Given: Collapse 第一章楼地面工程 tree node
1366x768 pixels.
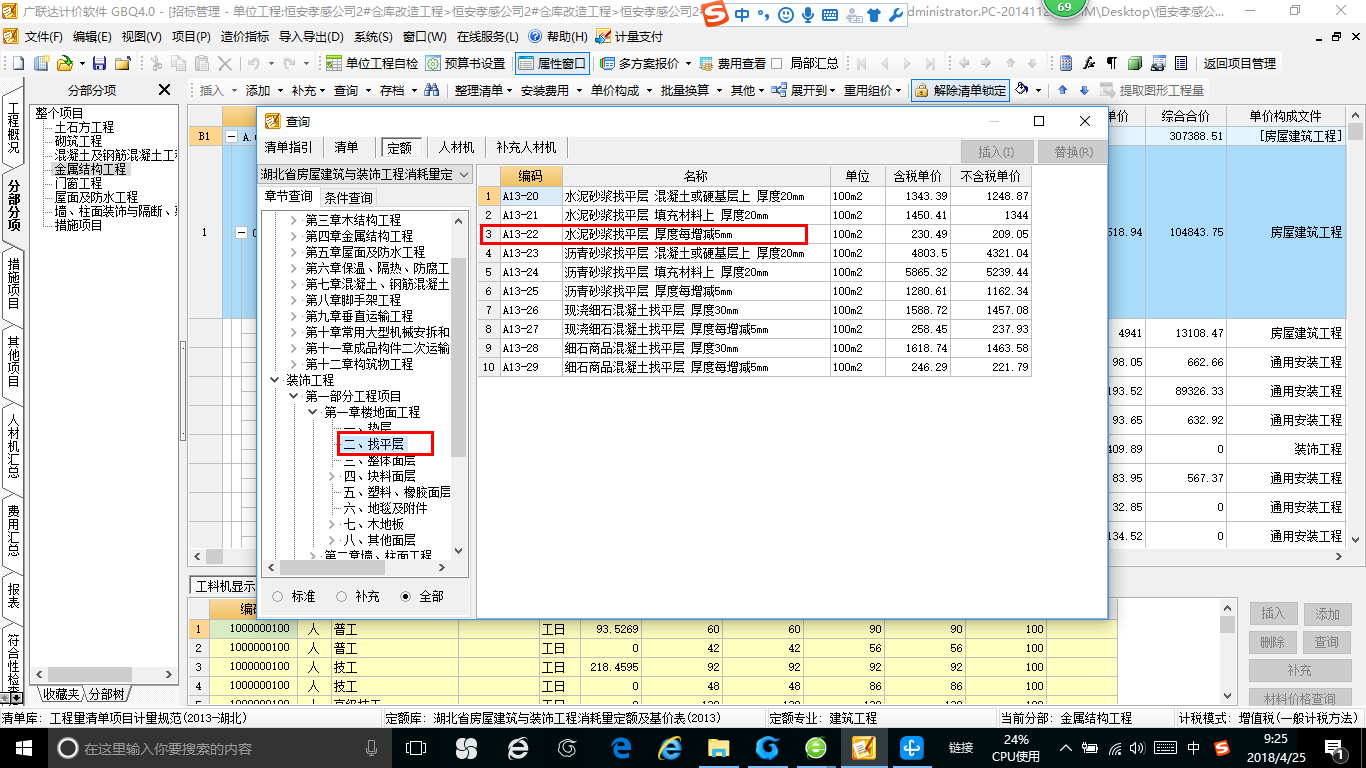Looking at the screenshot, I should [x=313, y=412].
